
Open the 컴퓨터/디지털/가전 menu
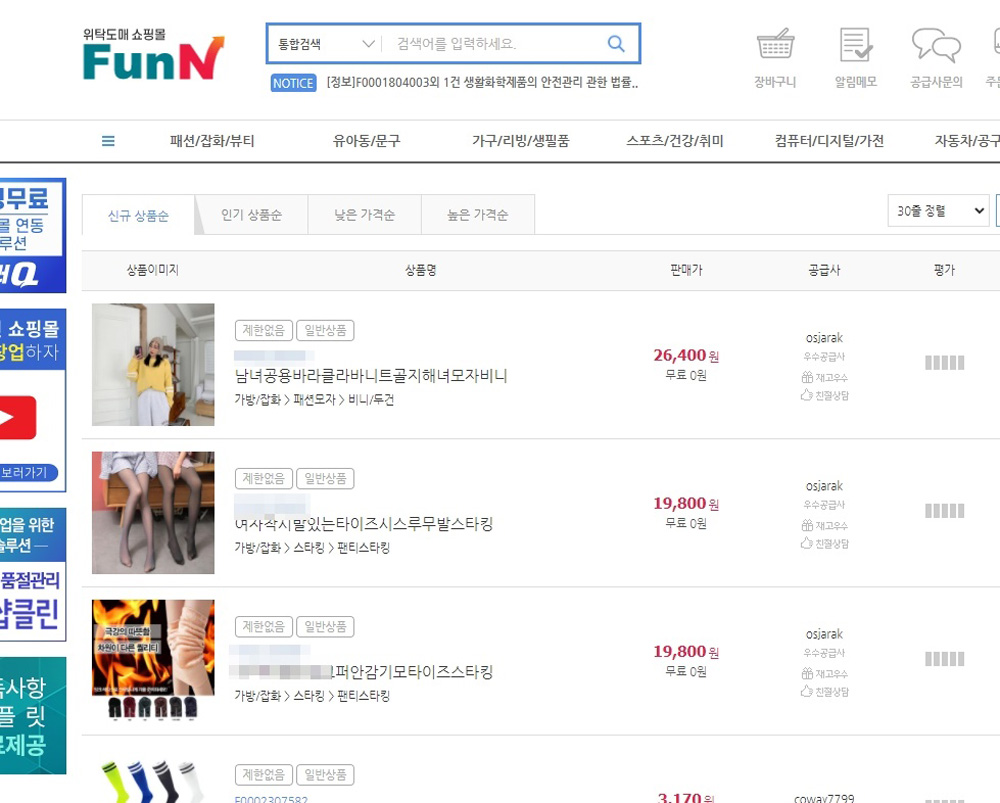click(x=829, y=141)
